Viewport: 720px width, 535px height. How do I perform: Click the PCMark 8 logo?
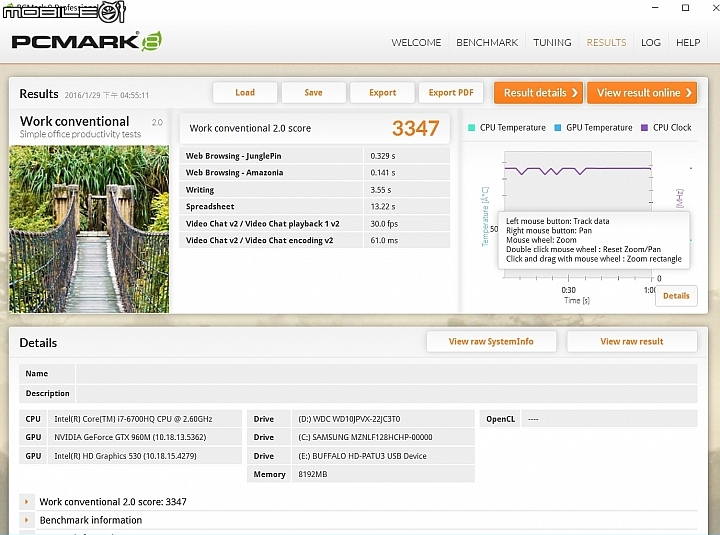click(87, 41)
